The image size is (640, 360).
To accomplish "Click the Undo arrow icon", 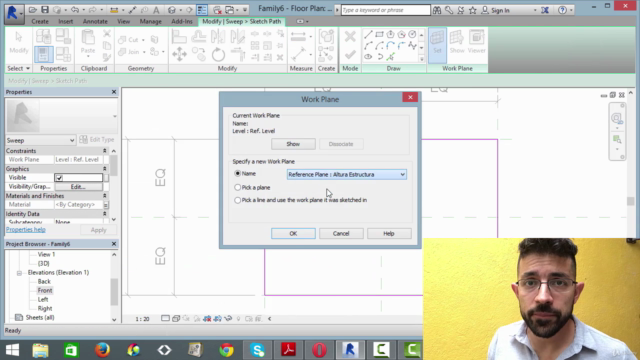I will (75, 10).
